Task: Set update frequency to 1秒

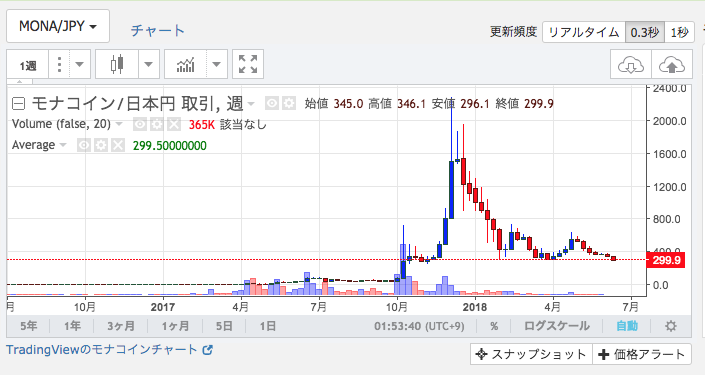Action: click(679, 32)
